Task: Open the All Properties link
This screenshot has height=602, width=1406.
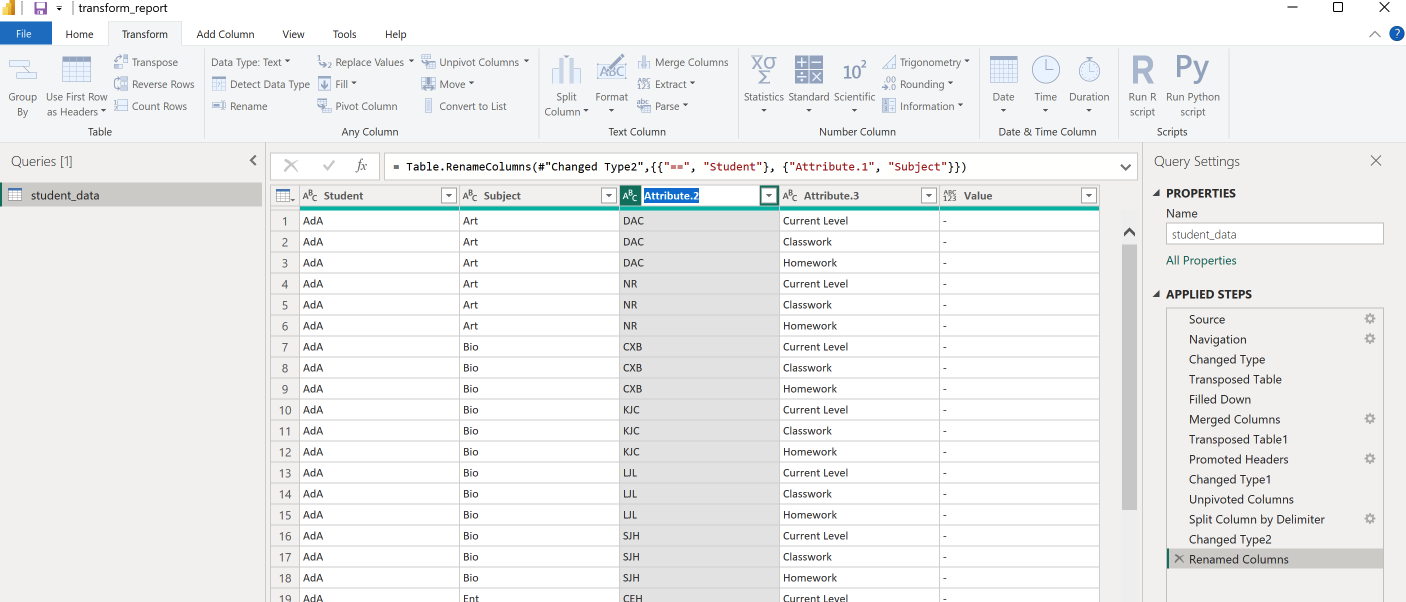Action: pyautogui.click(x=1201, y=260)
